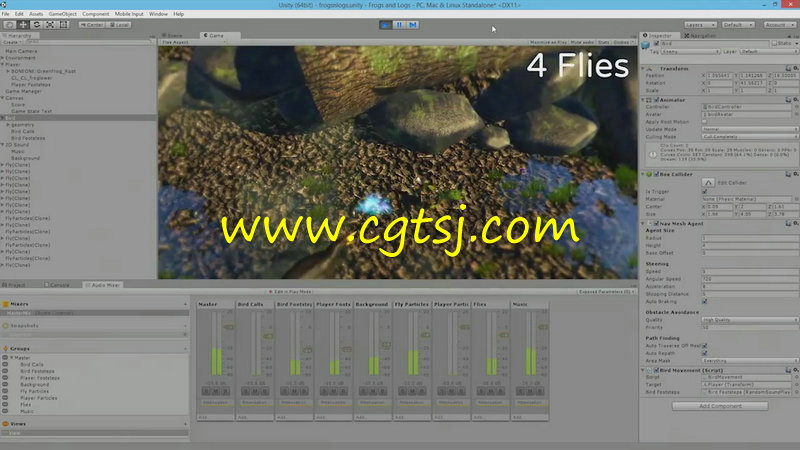This screenshot has width=800, height=450.
Task: Toggle the Center pivot mode button
Action: (92, 24)
